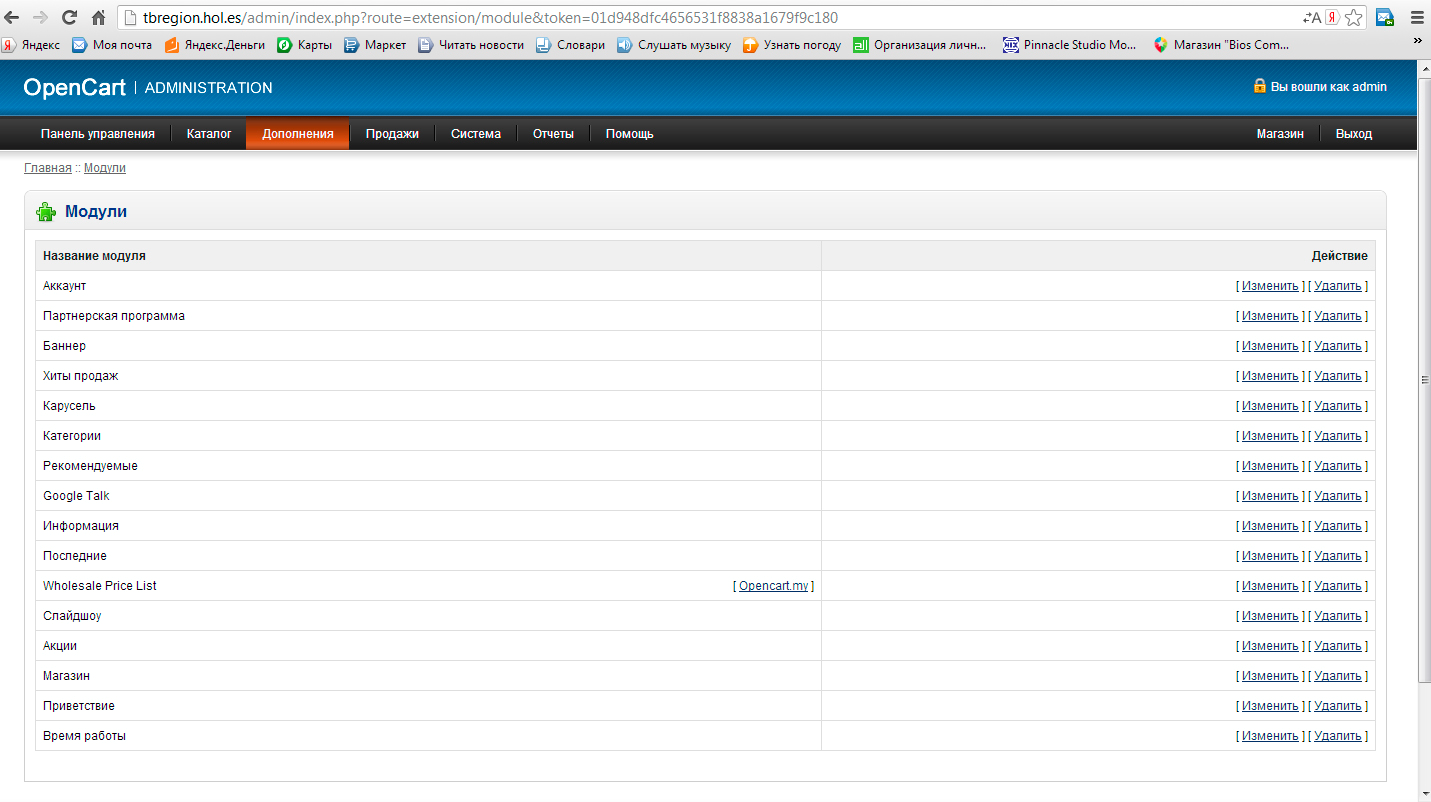Edit the Партнерская программа module
1431x802 pixels.
(x=1270, y=316)
